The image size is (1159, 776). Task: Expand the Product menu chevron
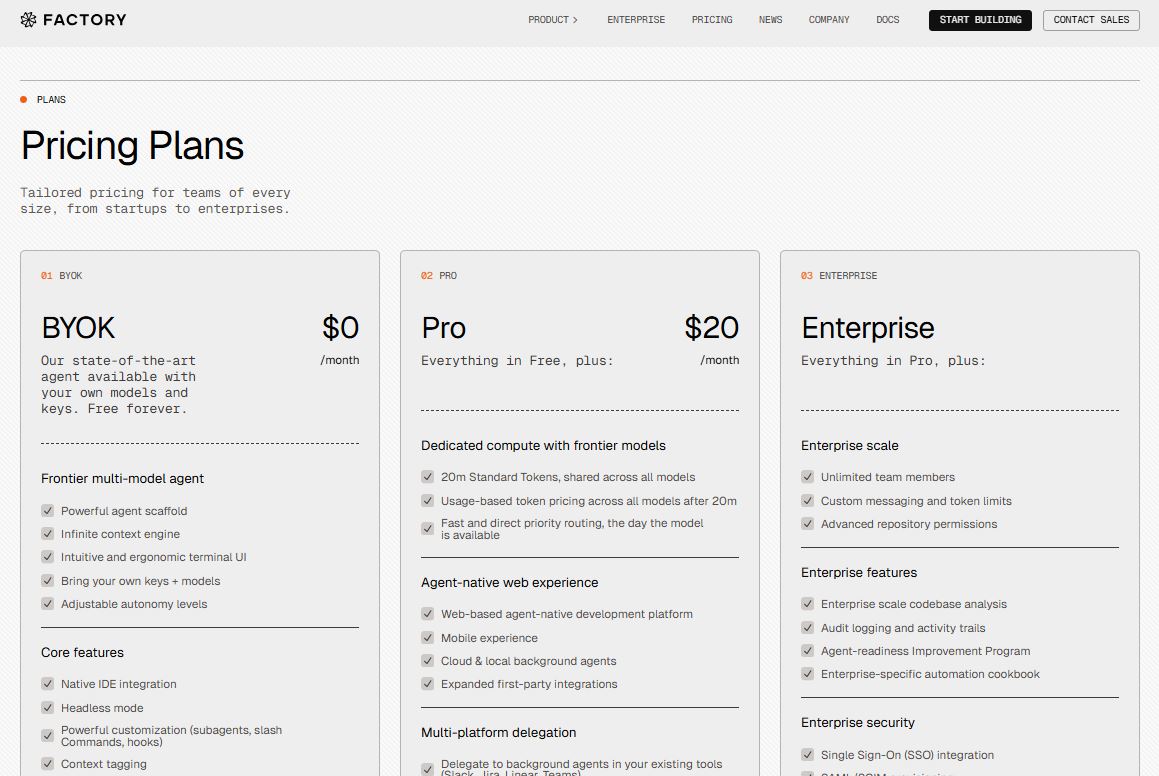point(575,20)
